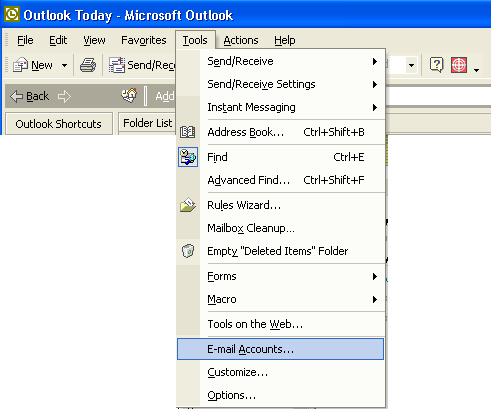This screenshot has width=491, height=409.
Task: Open the Edit menu
Action: coord(58,40)
